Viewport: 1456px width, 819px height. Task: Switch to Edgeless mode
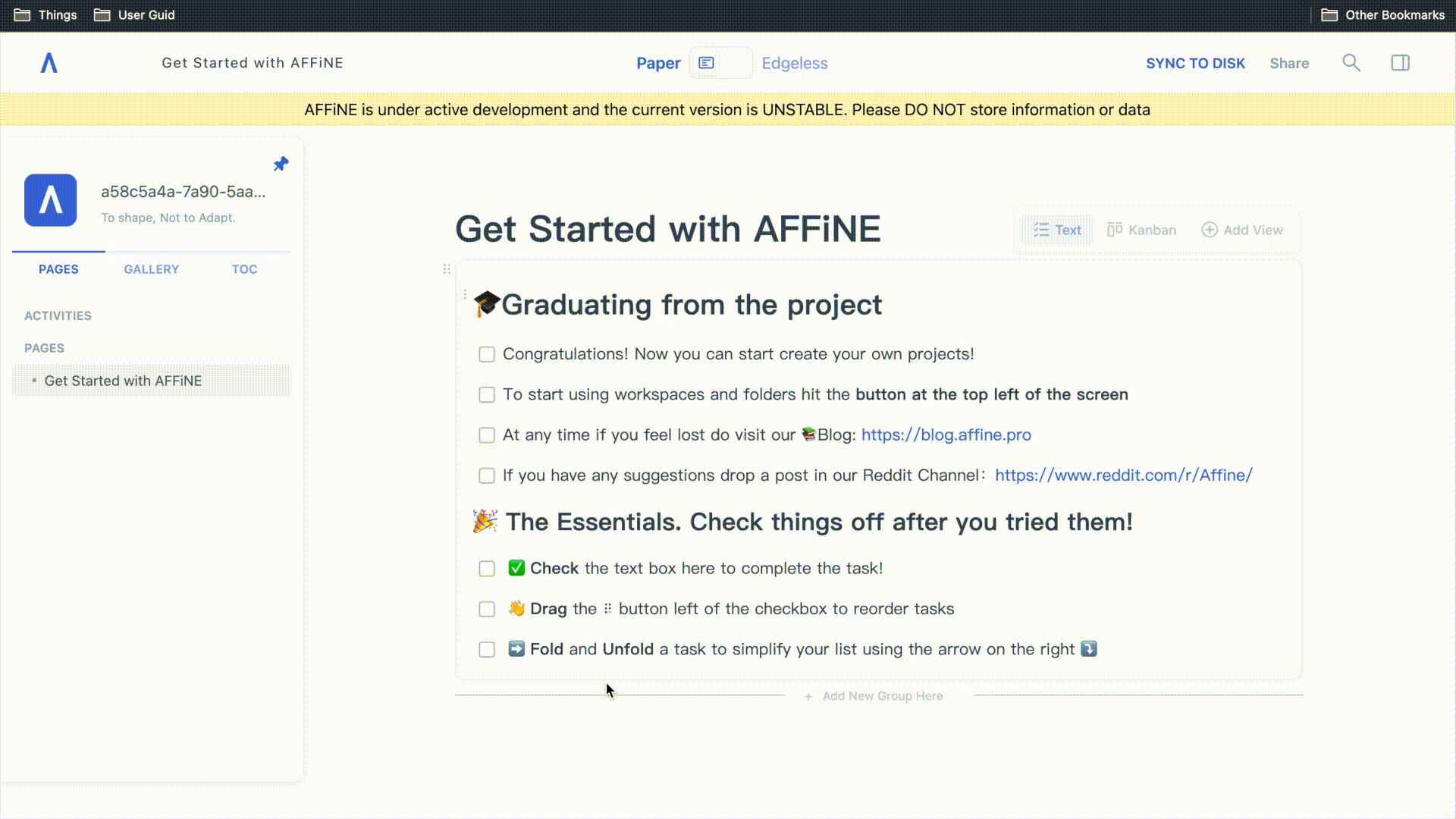pos(794,63)
